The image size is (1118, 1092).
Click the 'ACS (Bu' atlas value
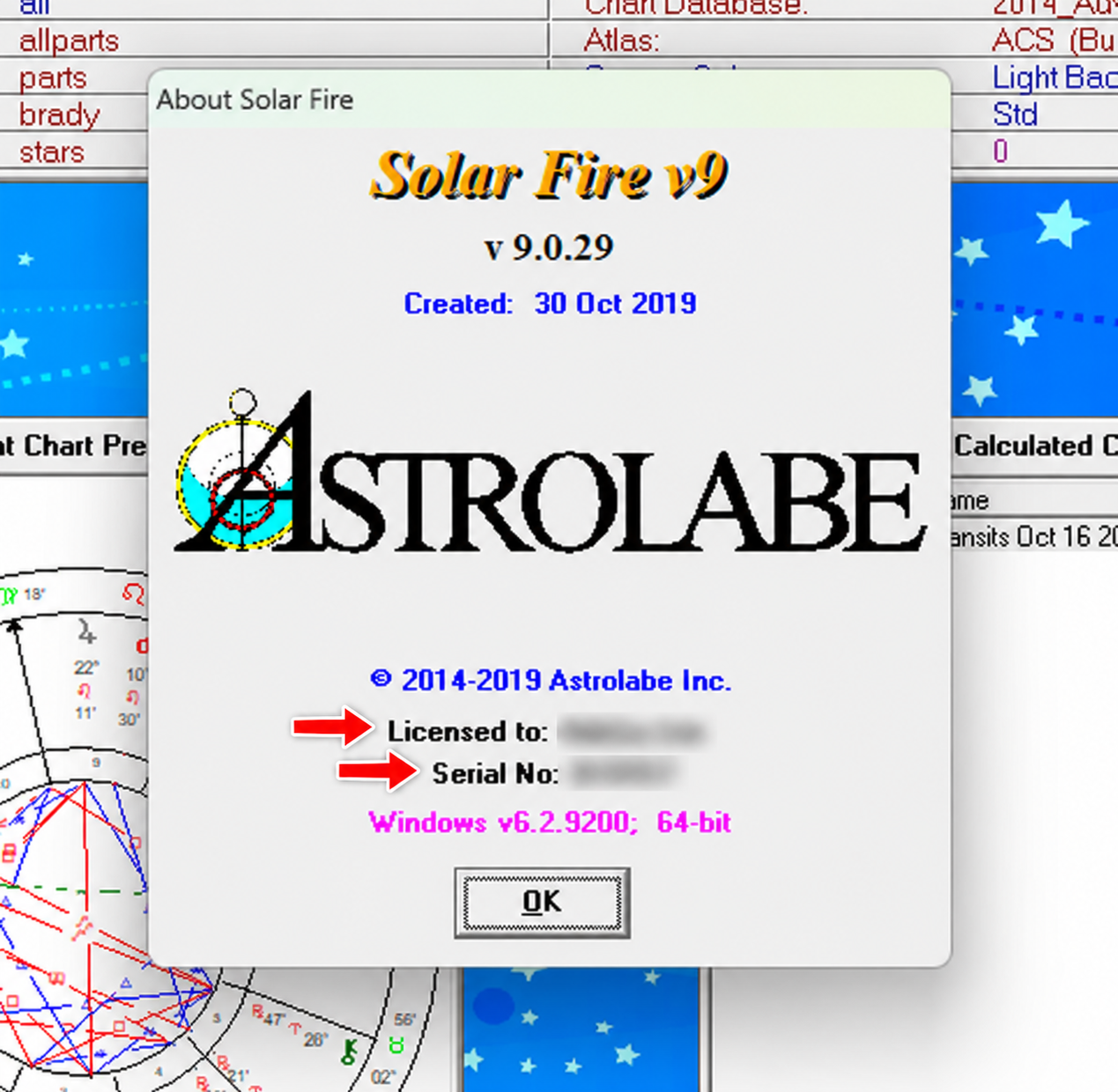(x=1054, y=41)
